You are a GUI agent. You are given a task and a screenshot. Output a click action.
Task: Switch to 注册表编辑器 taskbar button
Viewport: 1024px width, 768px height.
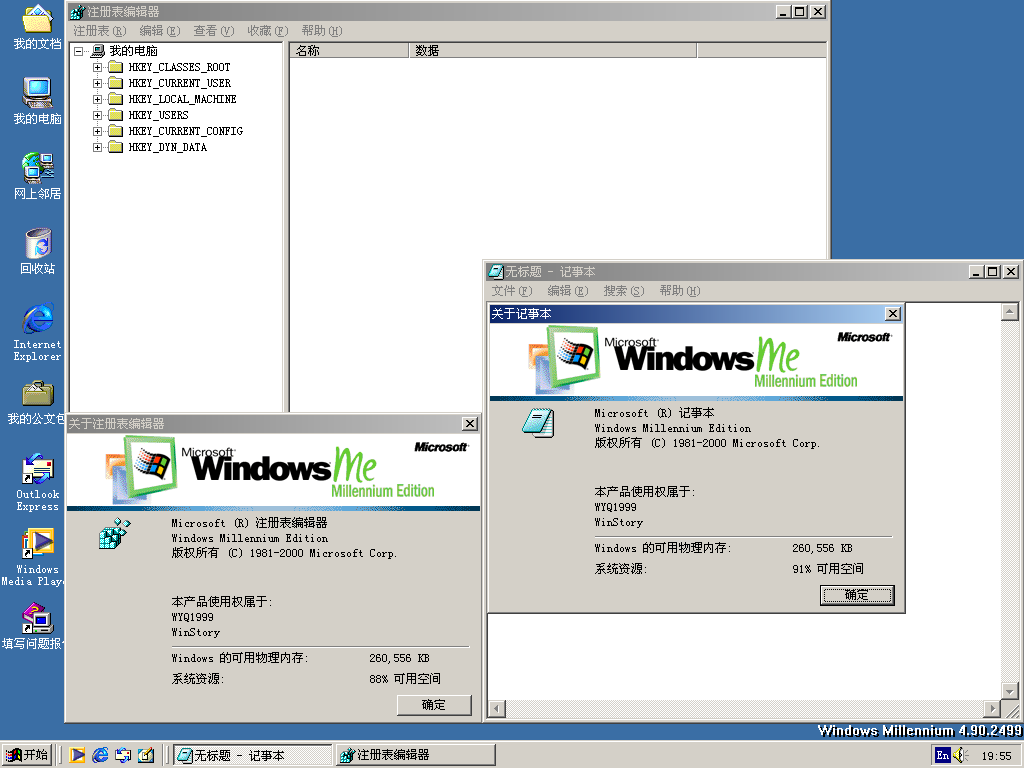(415, 755)
